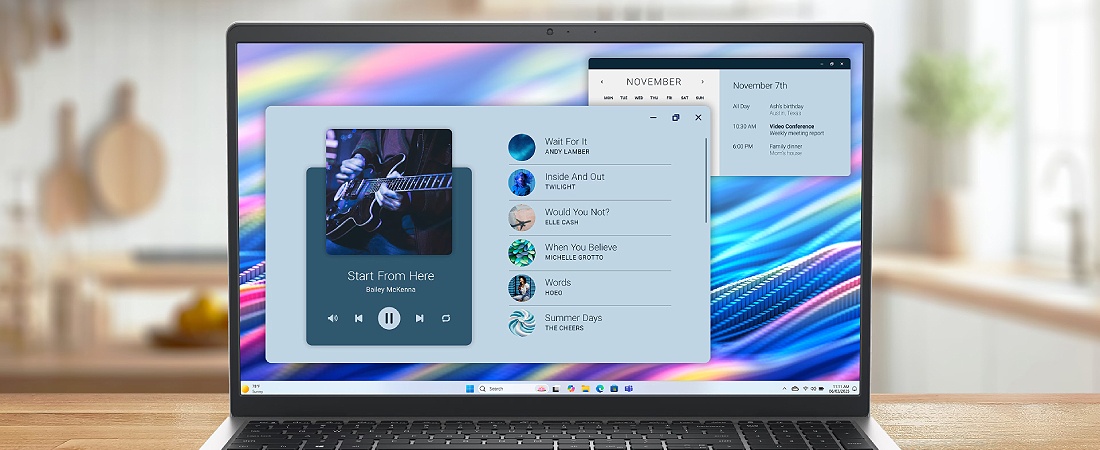Pause the currently playing song
This screenshot has width=1100, height=450.
coord(389,318)
